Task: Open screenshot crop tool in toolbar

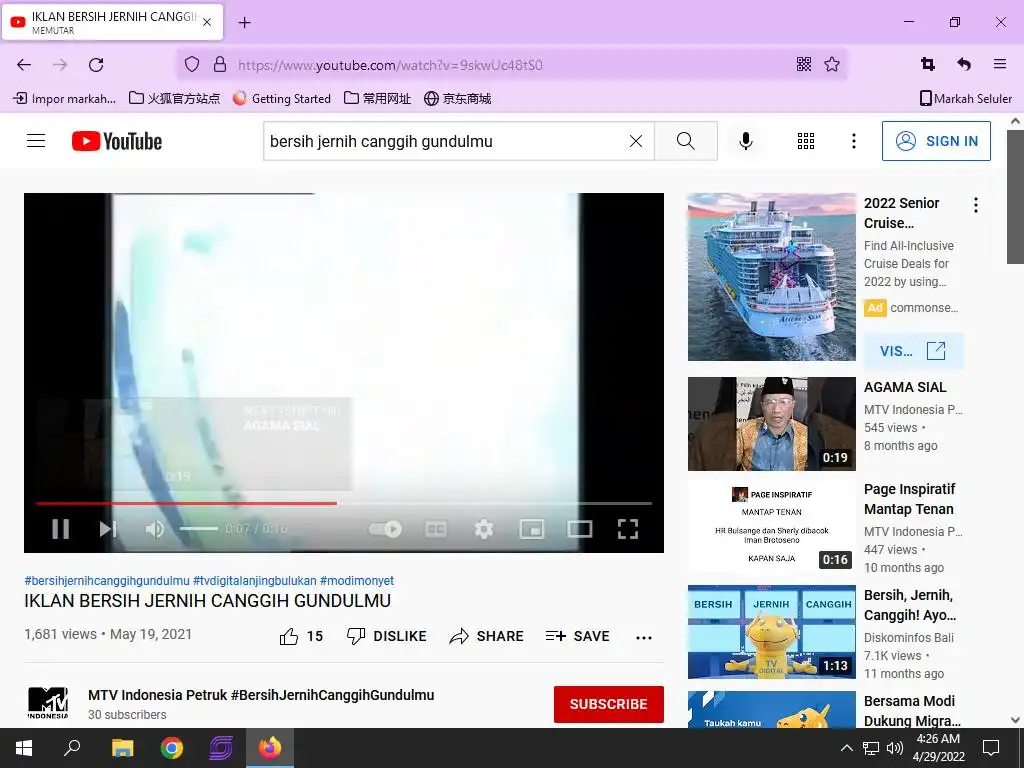Action: point(927,64)
